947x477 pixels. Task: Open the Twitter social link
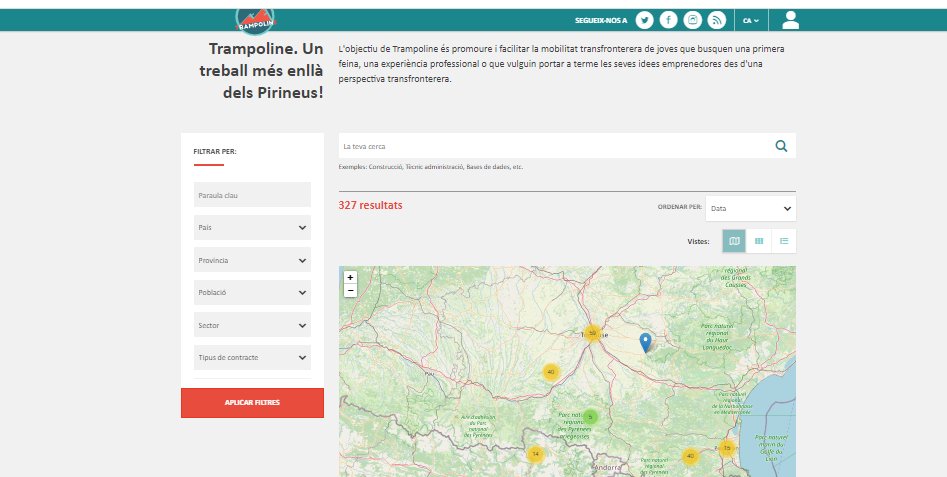click(x=644, y=20)
